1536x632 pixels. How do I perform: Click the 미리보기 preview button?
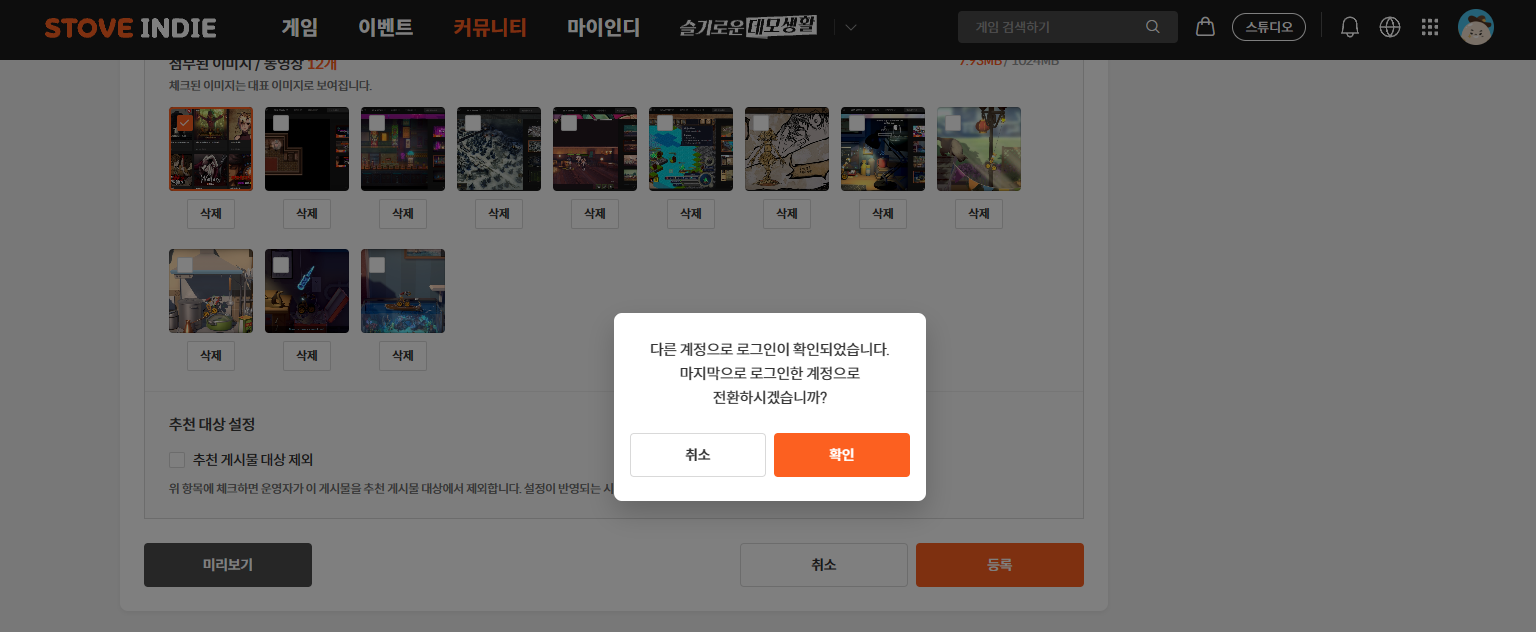click(227, 565)
